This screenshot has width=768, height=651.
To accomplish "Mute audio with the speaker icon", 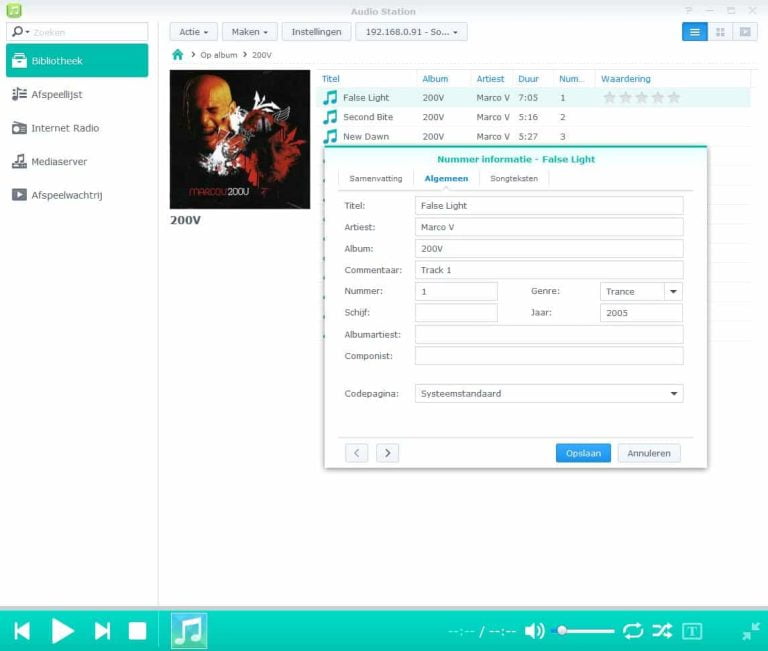I will click(x=534, y=631).
